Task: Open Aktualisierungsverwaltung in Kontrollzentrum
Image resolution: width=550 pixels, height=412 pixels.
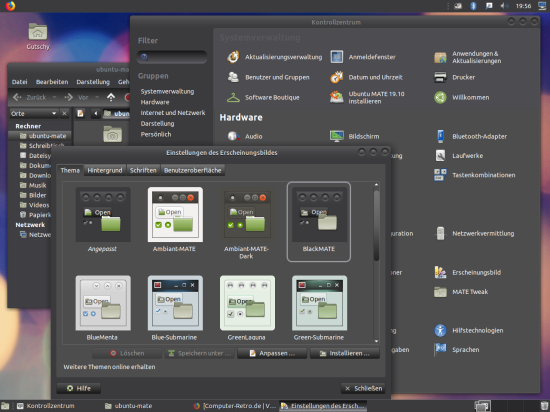Action: 233,57
